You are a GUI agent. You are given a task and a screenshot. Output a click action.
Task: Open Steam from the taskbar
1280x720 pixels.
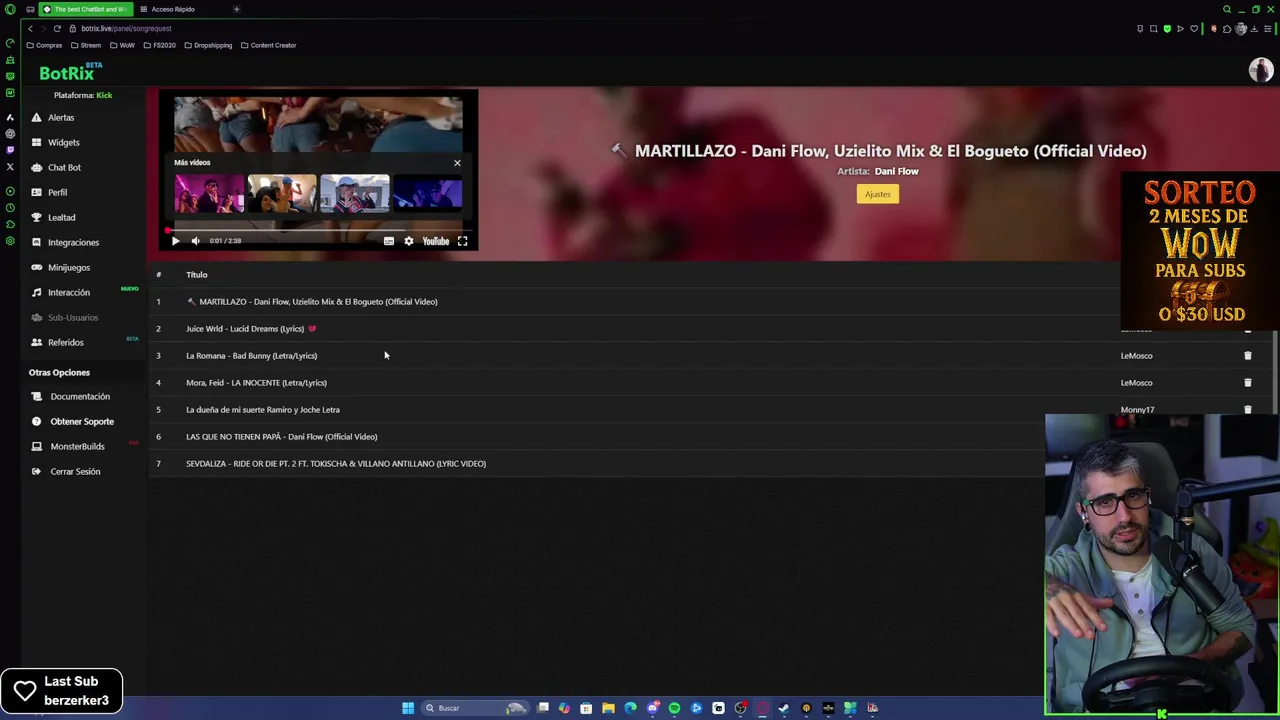(783, 708)
